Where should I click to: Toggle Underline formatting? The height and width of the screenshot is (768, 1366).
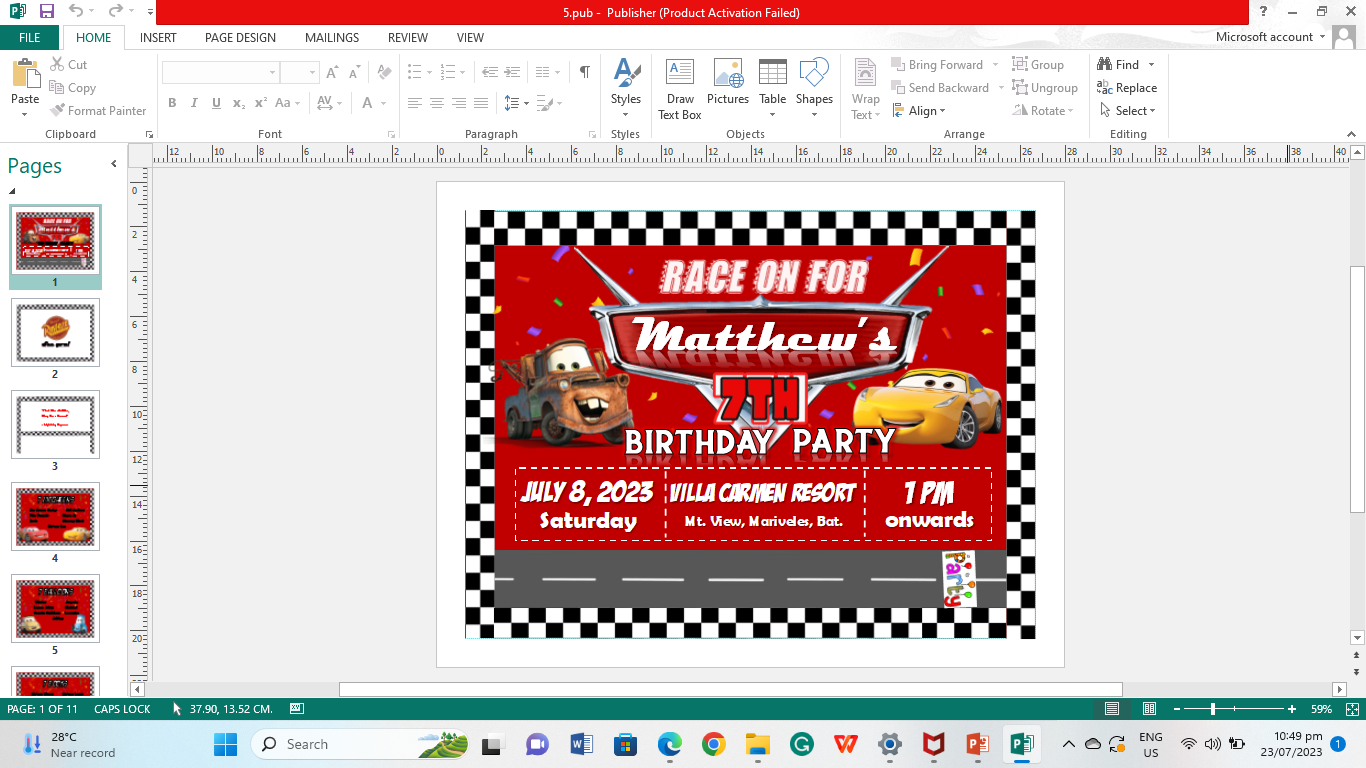point(216,103)
